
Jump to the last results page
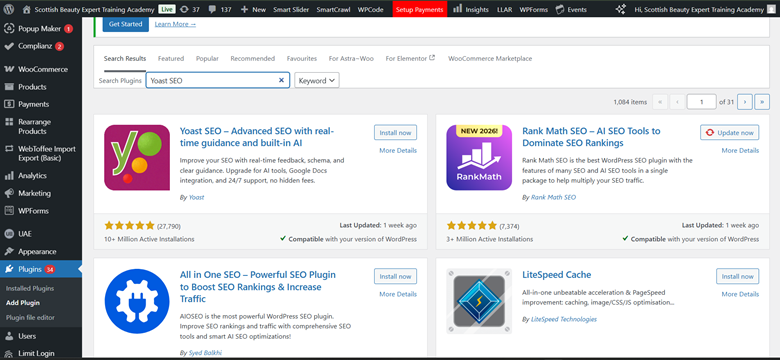coord(762,101)
